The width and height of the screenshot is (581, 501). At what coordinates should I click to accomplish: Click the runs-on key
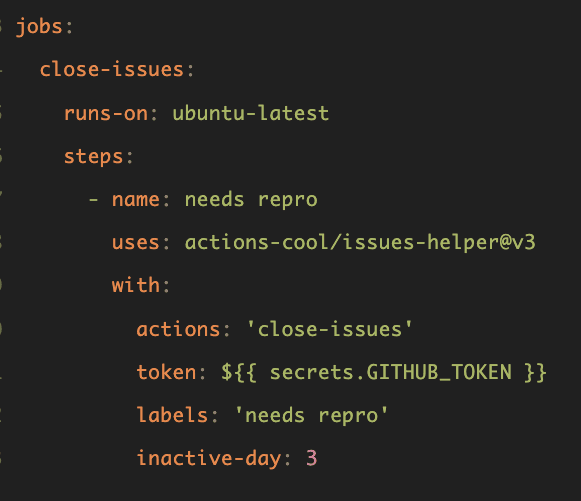(106, 113)
